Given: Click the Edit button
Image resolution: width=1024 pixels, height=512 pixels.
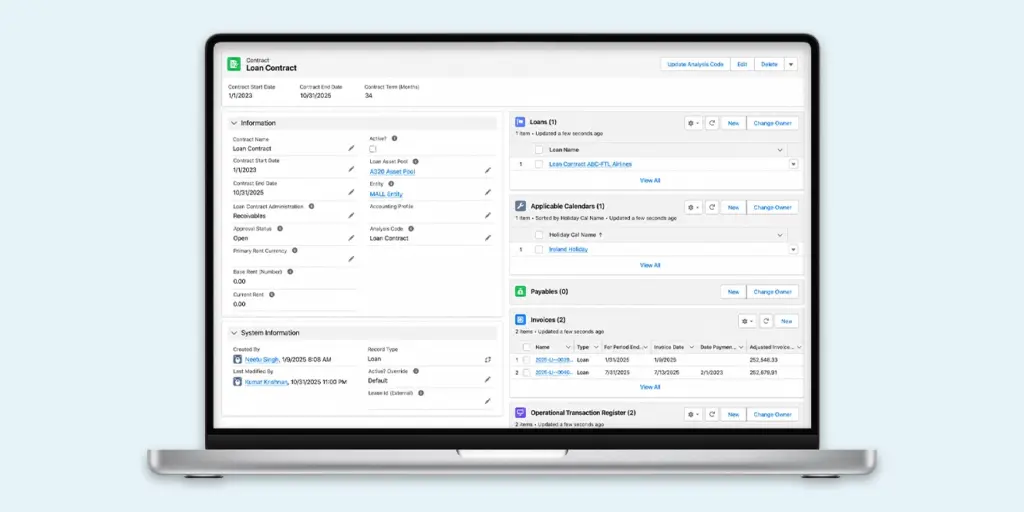Looking at the screenshot, I should [742, 64].
